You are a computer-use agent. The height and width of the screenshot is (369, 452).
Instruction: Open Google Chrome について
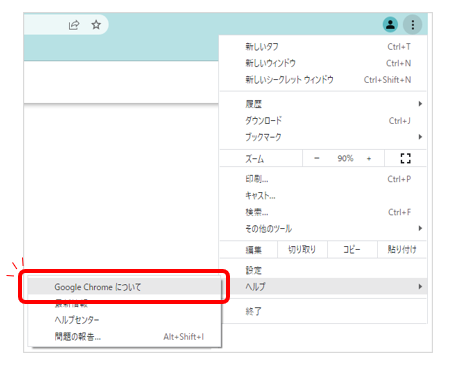coord(124,287)
